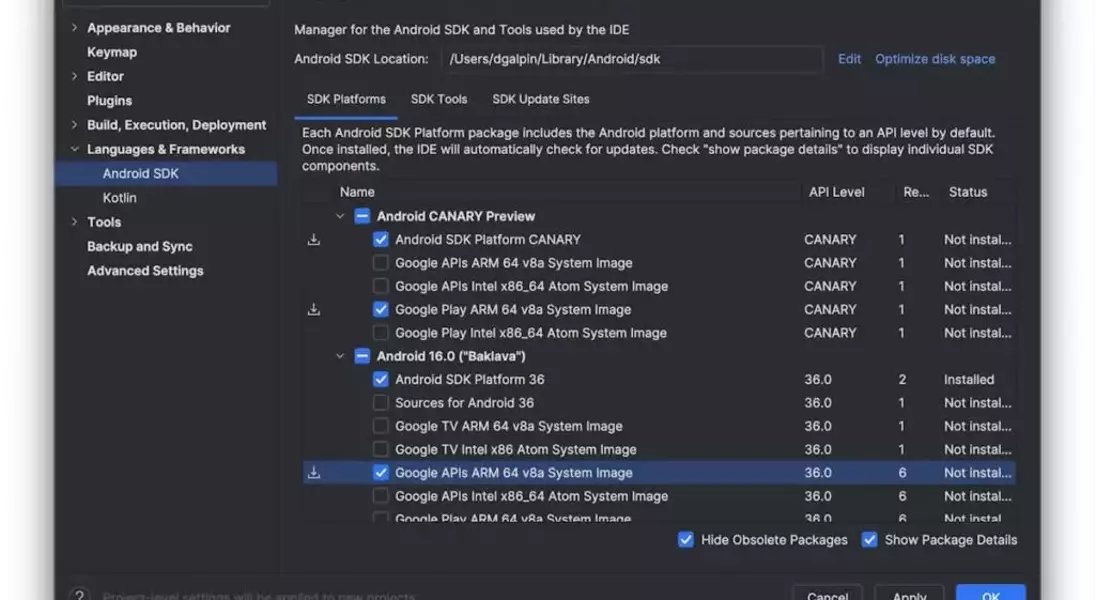
Task: Uncheck Android SDK Platform 36
Action: click(x=381, y=380)
